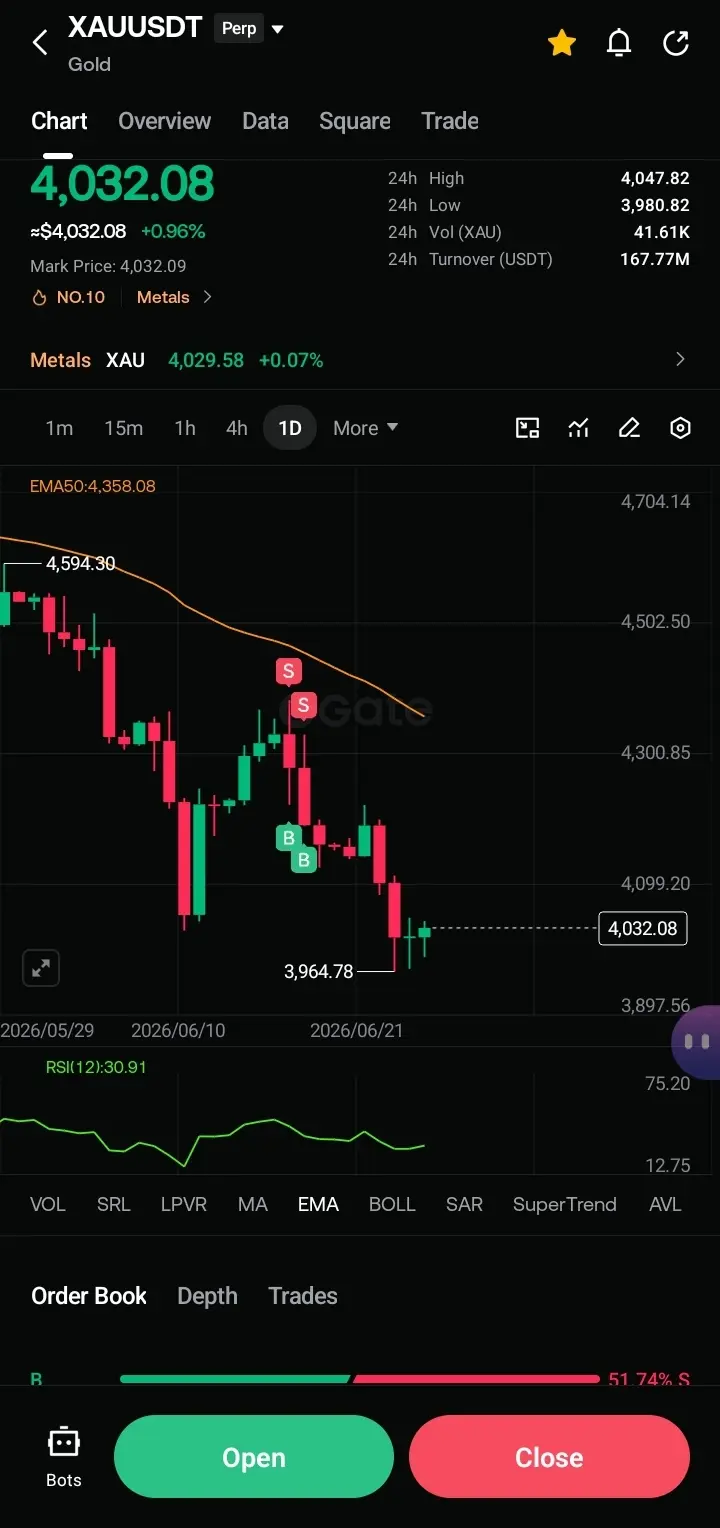The height and width of the screenshot is (1528, 720).
Task: Switch to the Chart tab
Action: click(x=59, y=121)
